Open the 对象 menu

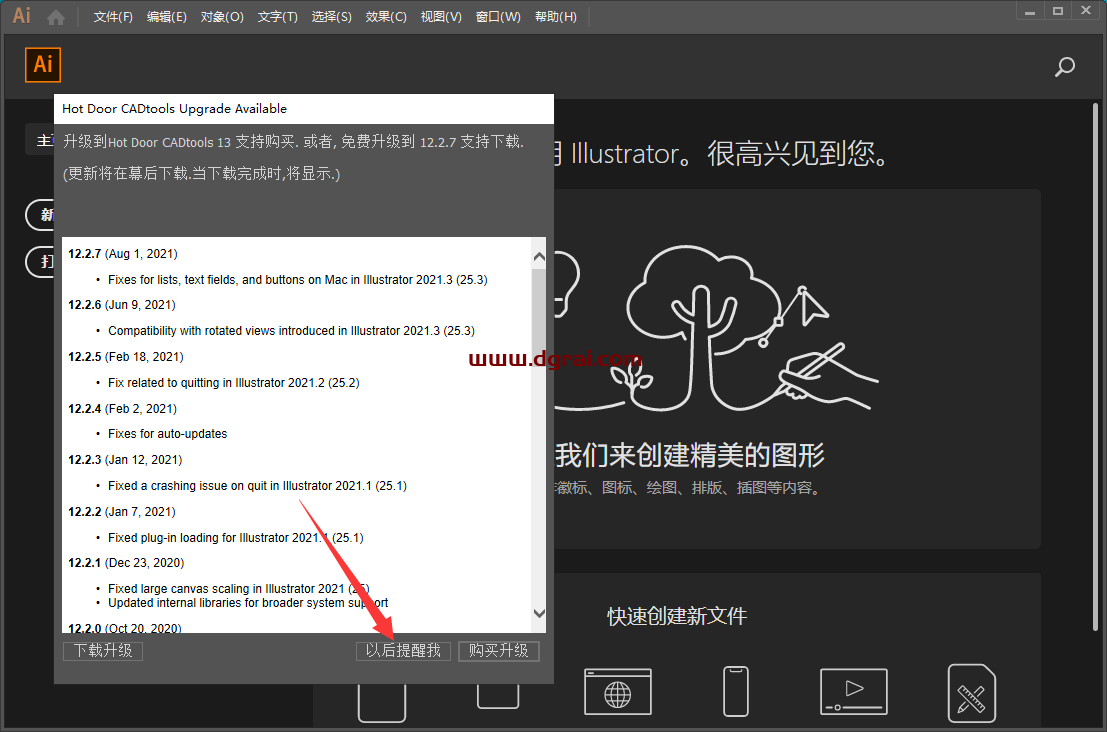coord(221,16)
